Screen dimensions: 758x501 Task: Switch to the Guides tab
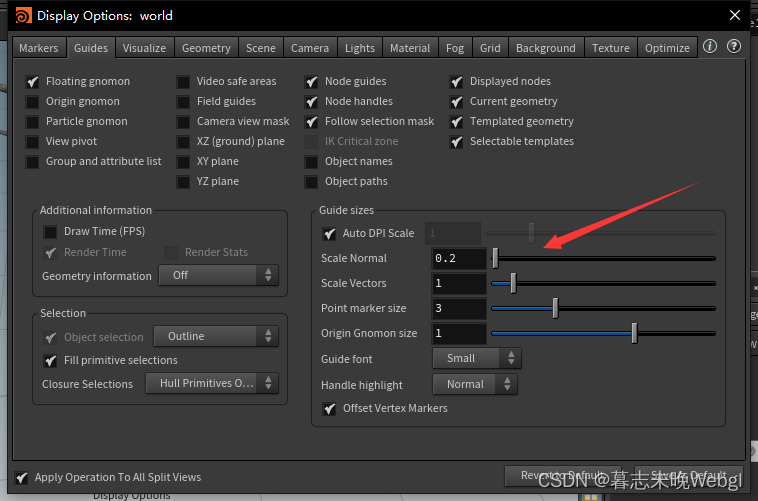[91, 48]
